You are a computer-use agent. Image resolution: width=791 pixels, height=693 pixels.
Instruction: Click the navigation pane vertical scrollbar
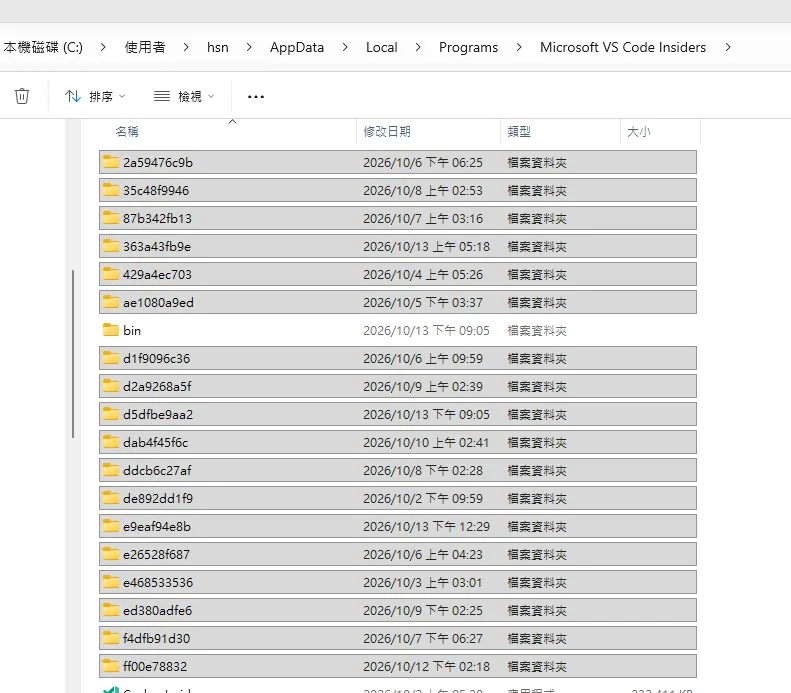tap(73, 354)
